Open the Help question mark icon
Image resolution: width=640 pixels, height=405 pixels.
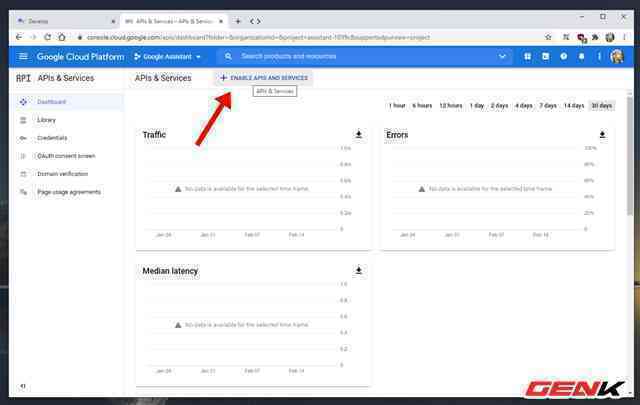(563, 56)
